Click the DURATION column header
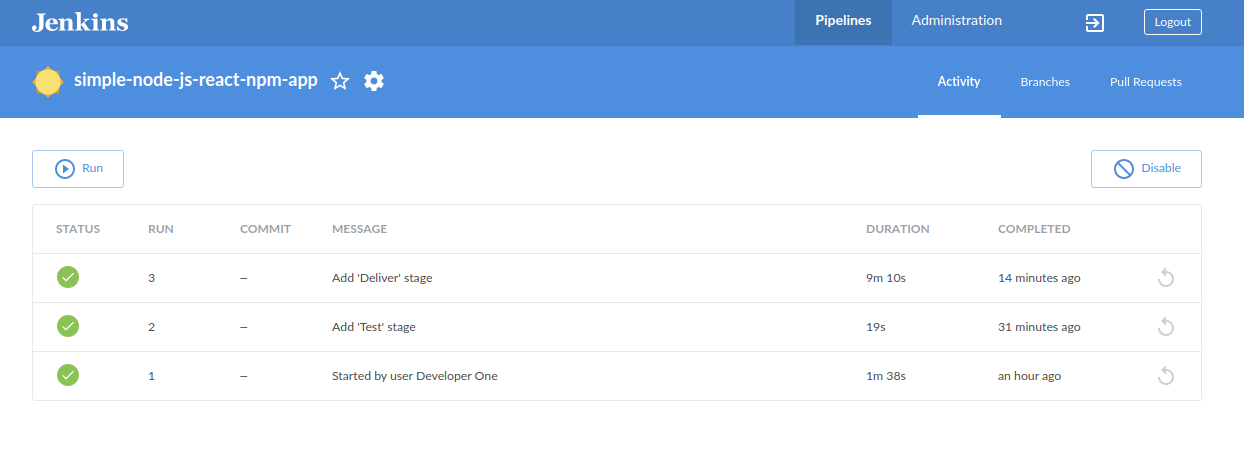 click(898, 229)
